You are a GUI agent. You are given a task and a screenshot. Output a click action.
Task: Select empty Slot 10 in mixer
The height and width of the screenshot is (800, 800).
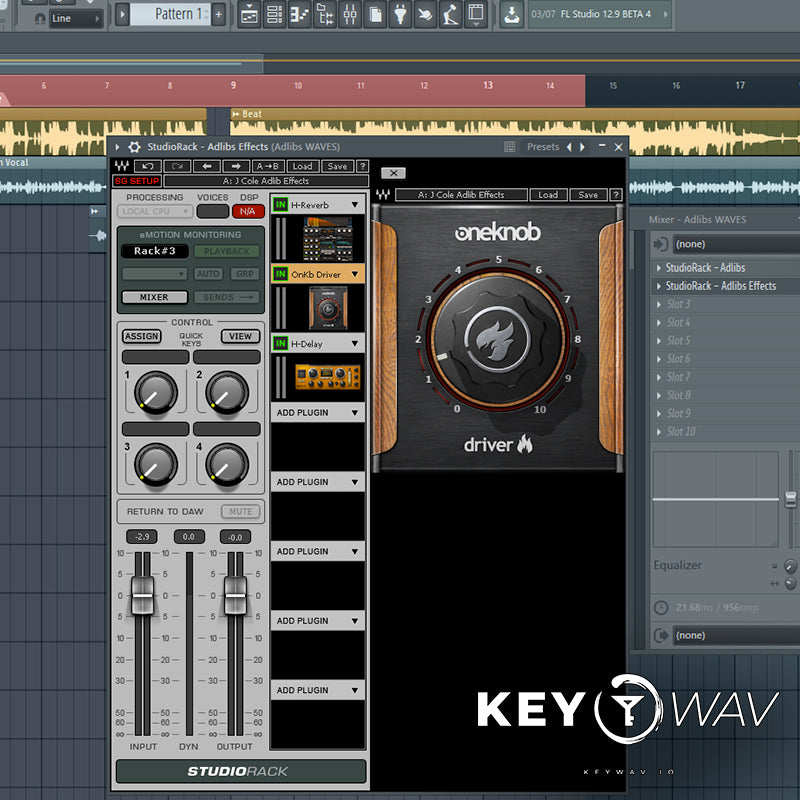click(726, 432)
